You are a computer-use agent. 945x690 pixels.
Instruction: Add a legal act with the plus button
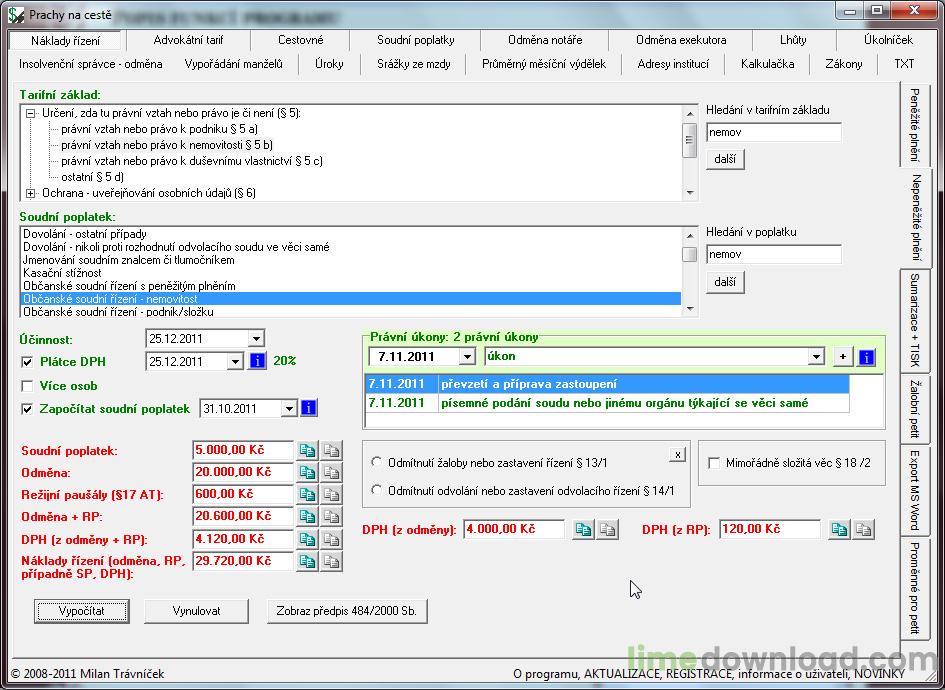(843, 357)
